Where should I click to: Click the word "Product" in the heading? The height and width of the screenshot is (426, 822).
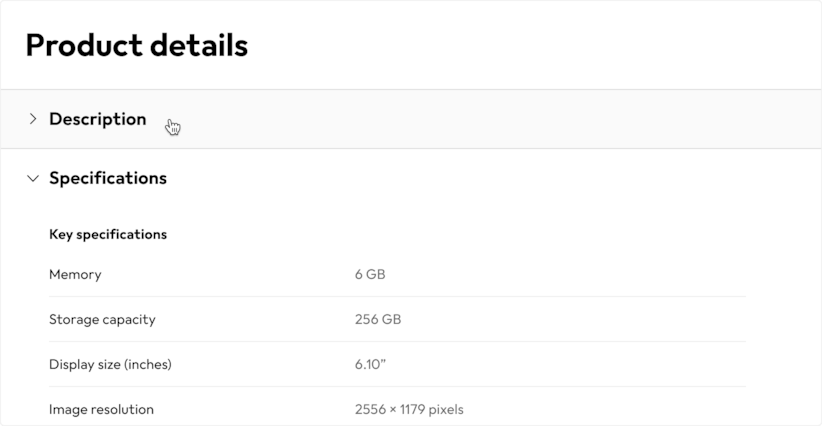[83, 45]
